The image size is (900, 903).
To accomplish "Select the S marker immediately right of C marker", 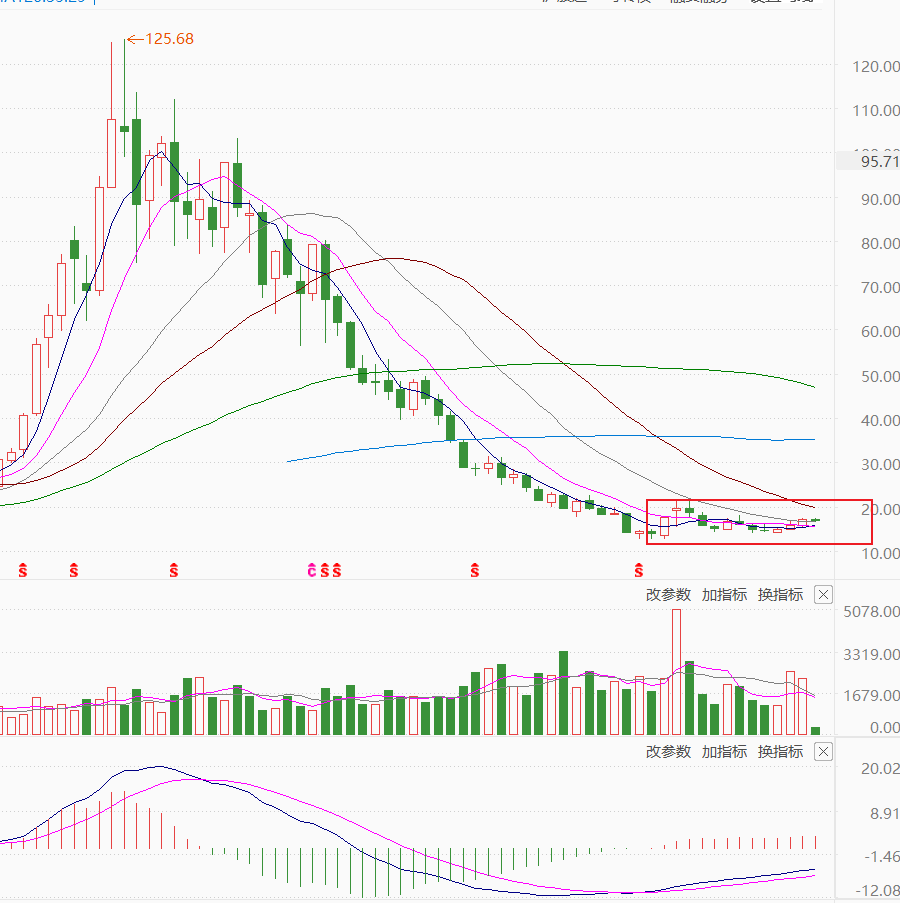I will point(324,570).
